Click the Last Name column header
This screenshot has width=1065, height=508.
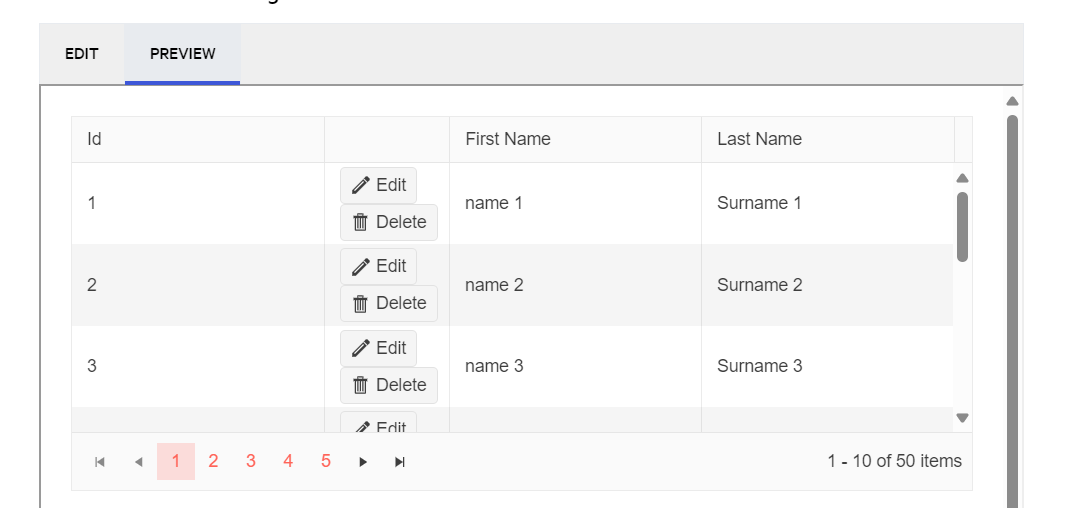point(759,139)
